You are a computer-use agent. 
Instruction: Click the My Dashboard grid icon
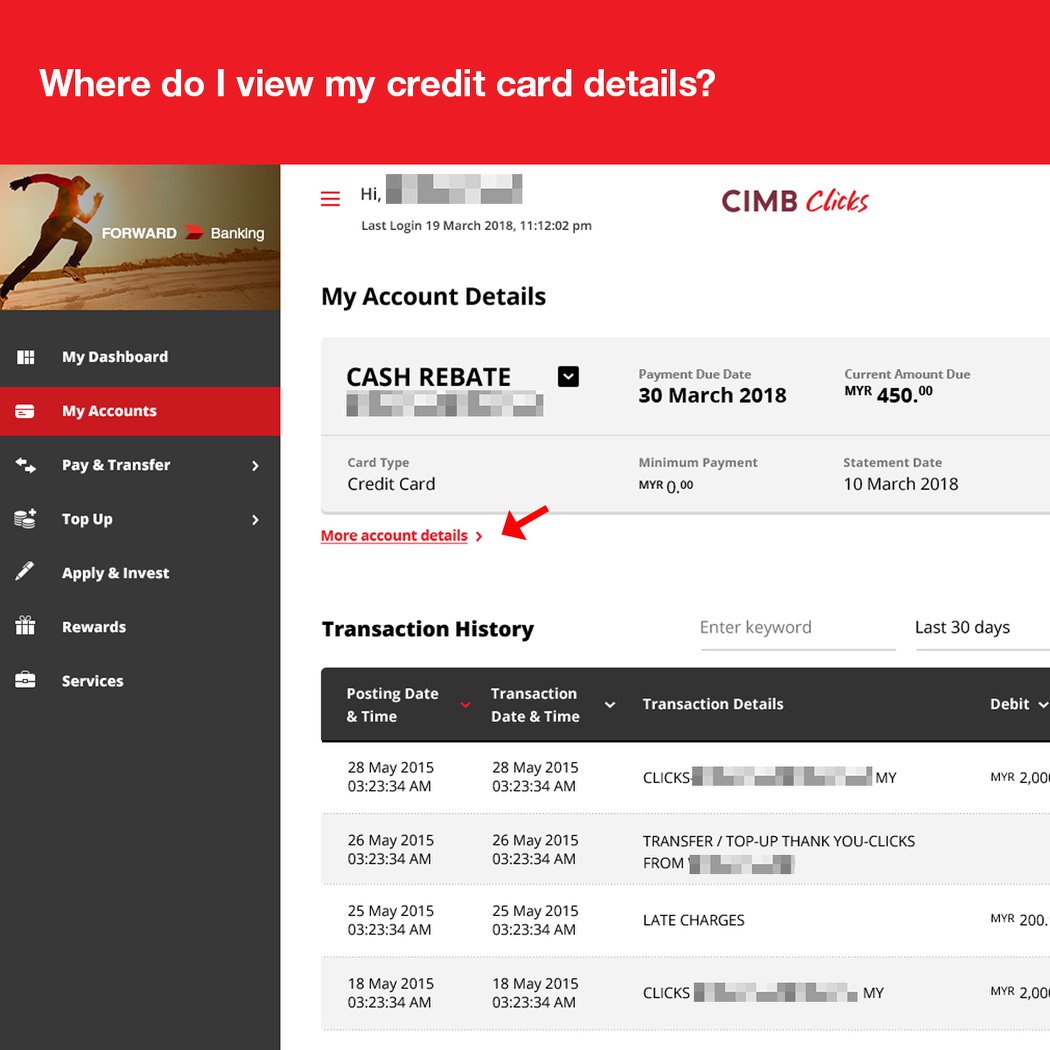[x=25, y=357]
